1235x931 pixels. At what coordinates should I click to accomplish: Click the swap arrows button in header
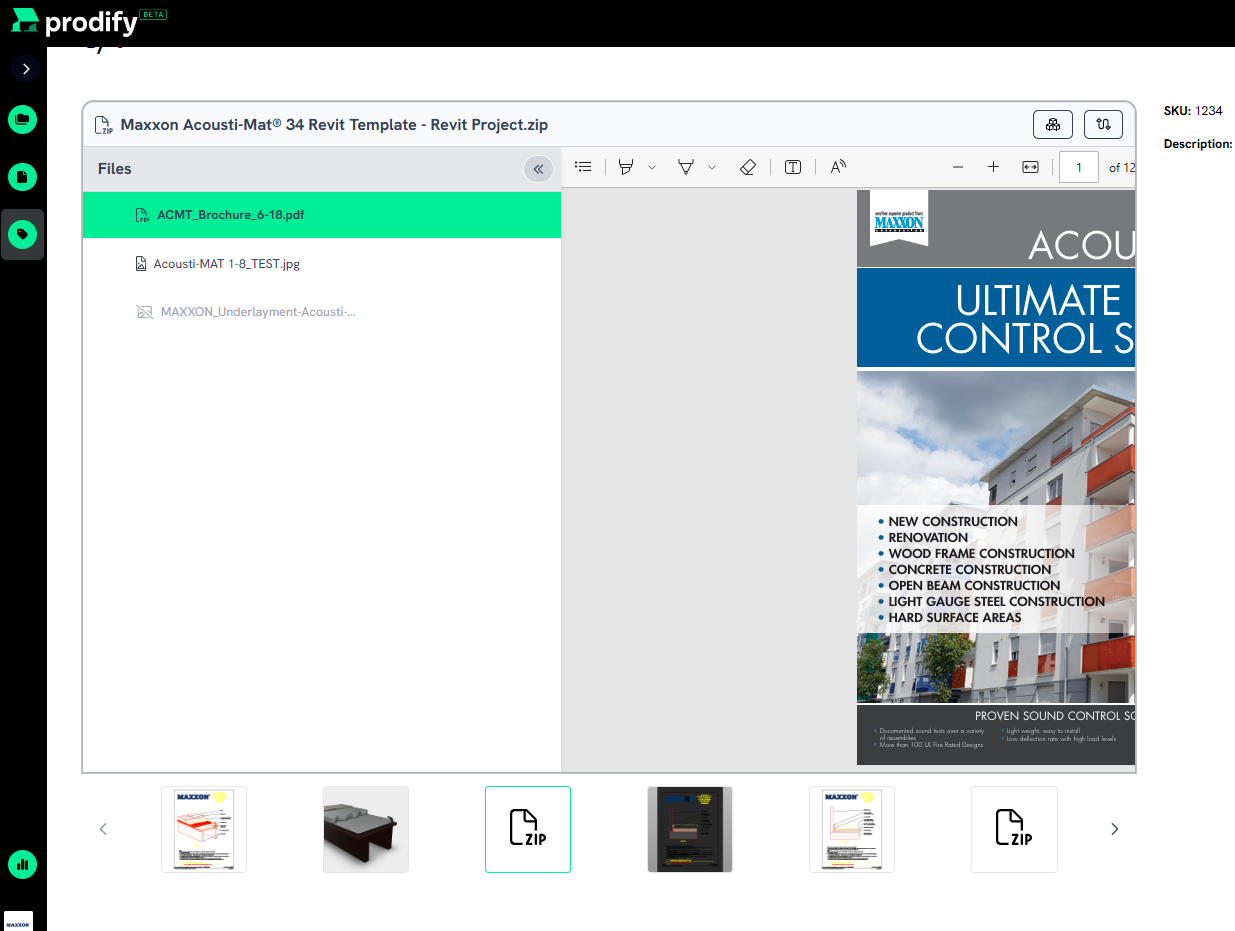[1103, 124]
